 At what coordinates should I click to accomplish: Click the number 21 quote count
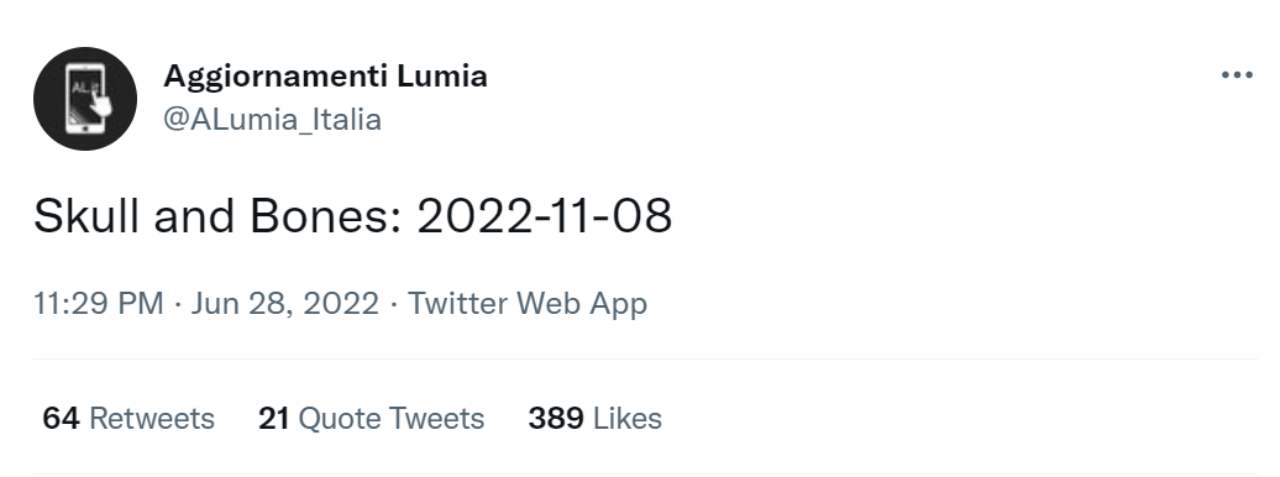click(274, 418)
